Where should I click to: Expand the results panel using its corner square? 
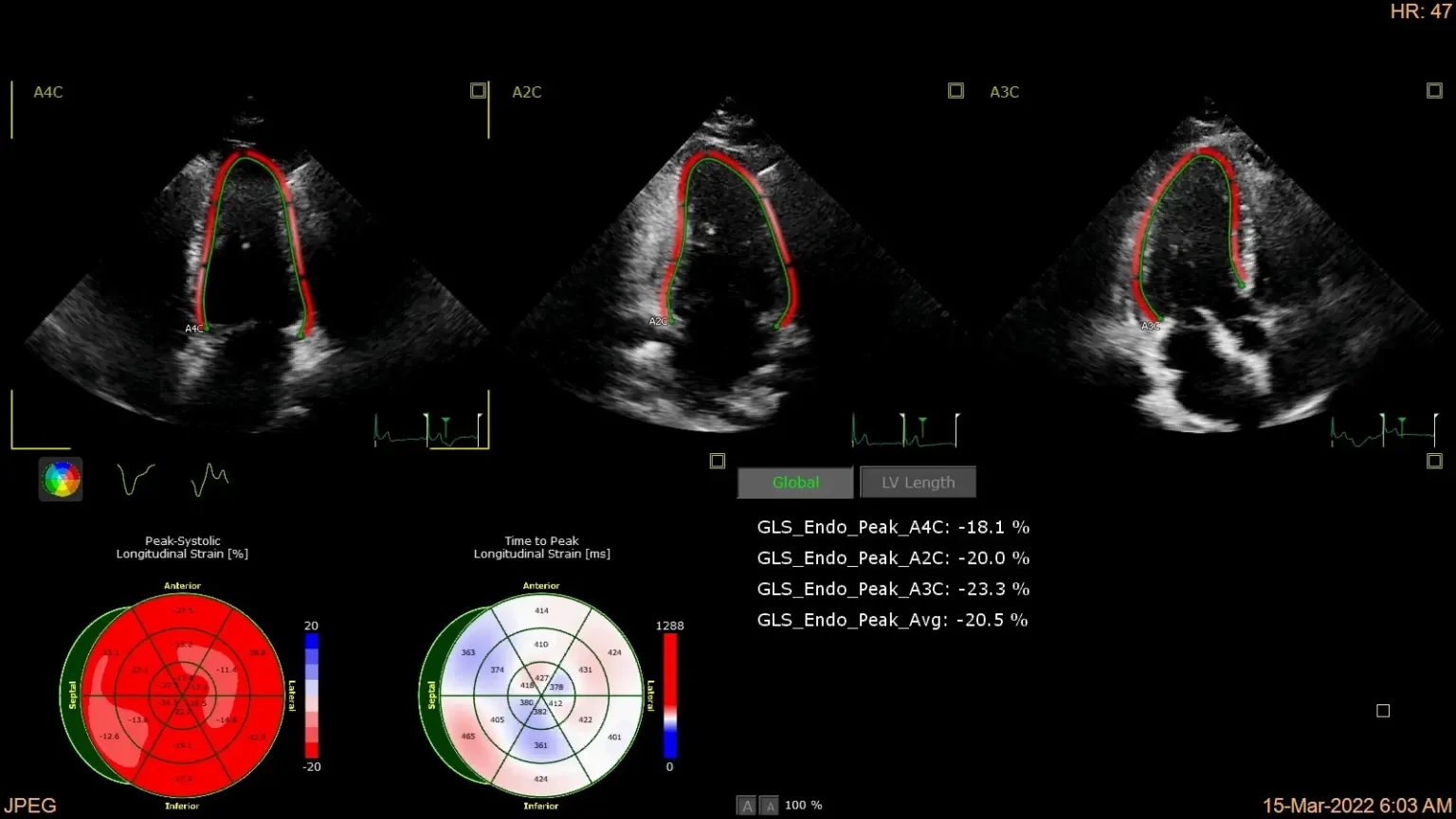coord(1434,461)
